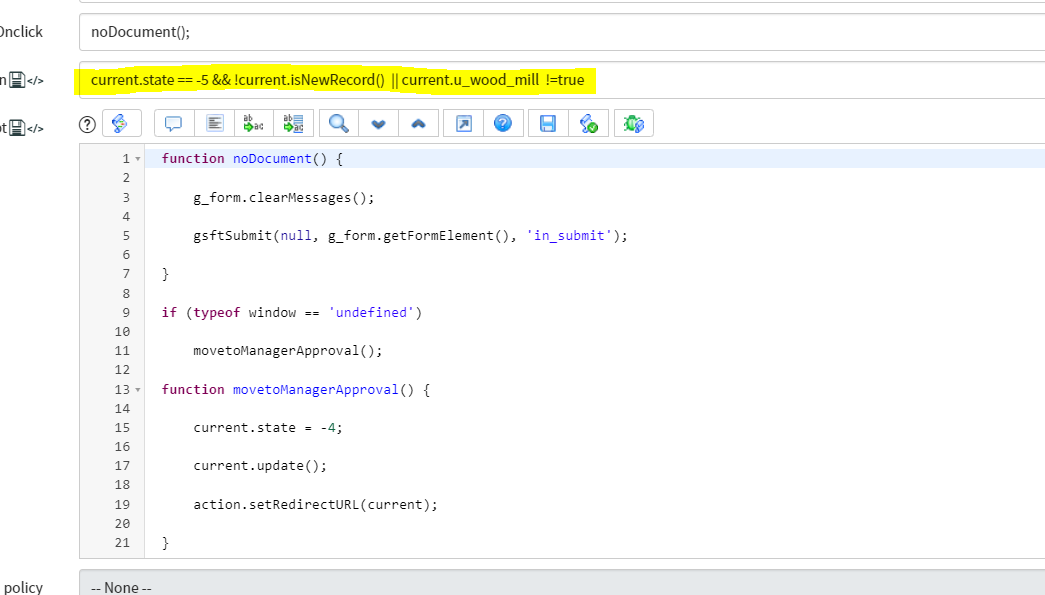Click the condition field save icon

17,81
